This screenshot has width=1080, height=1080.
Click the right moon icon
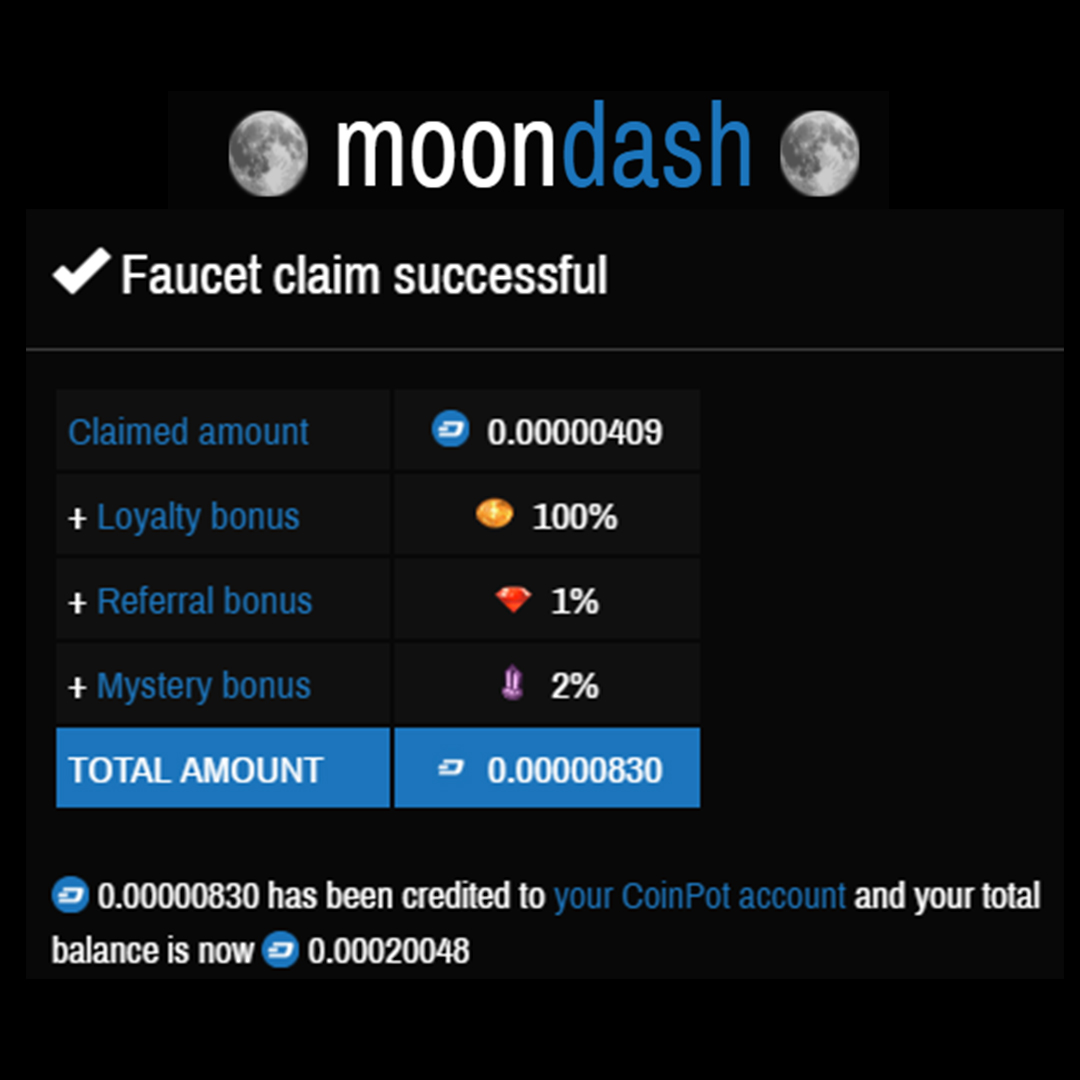pos(820,153)
